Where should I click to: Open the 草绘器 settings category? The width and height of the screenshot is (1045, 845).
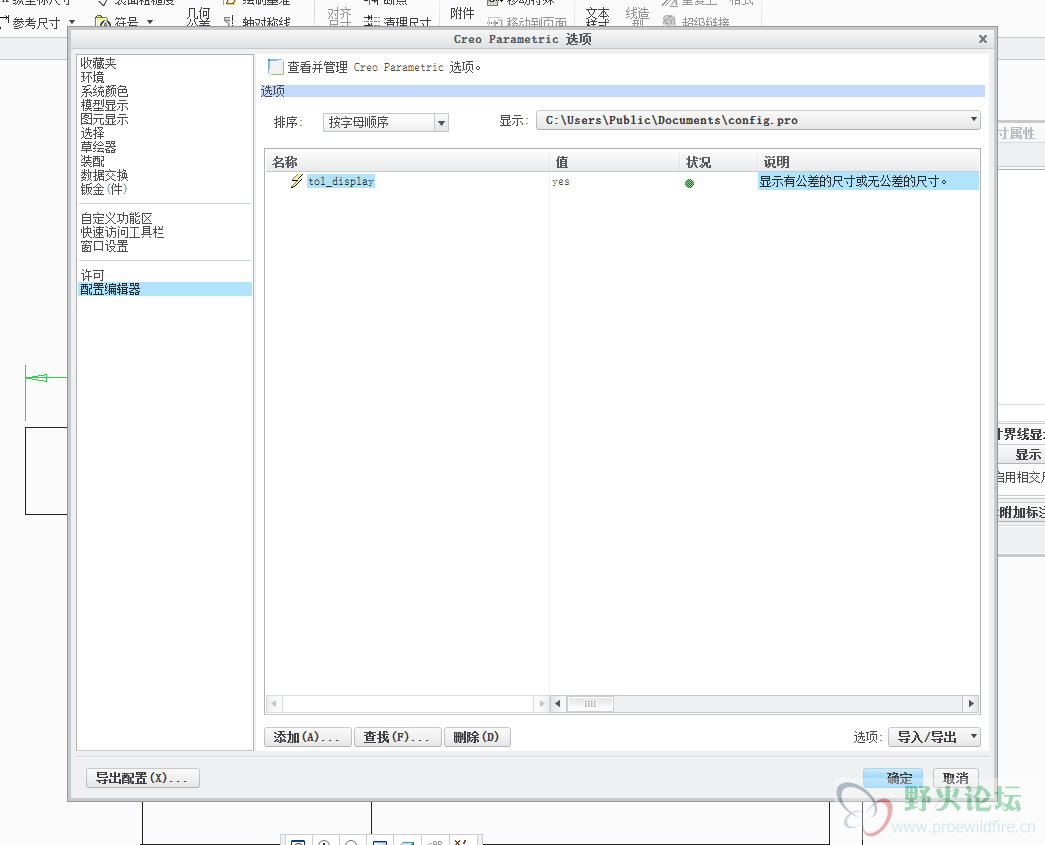click(x=98, y=147)
